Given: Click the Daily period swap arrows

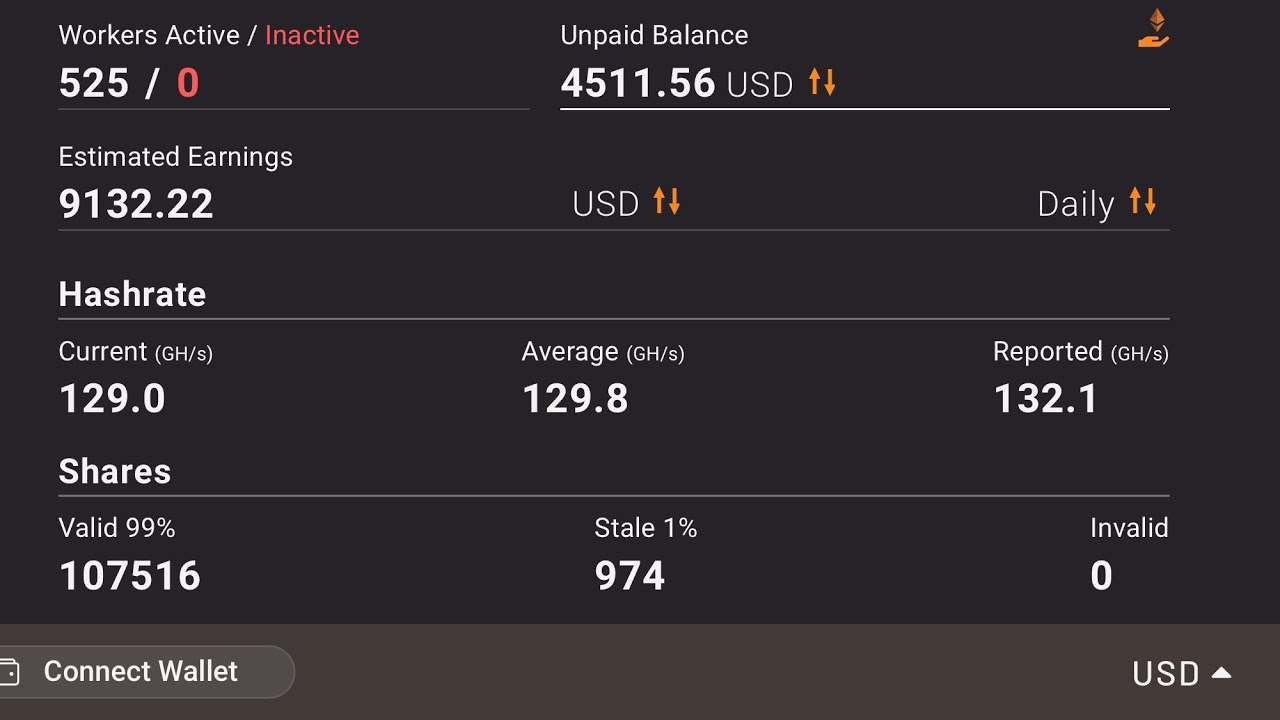Looking at the screenshot, I should tap(1143, 201).
